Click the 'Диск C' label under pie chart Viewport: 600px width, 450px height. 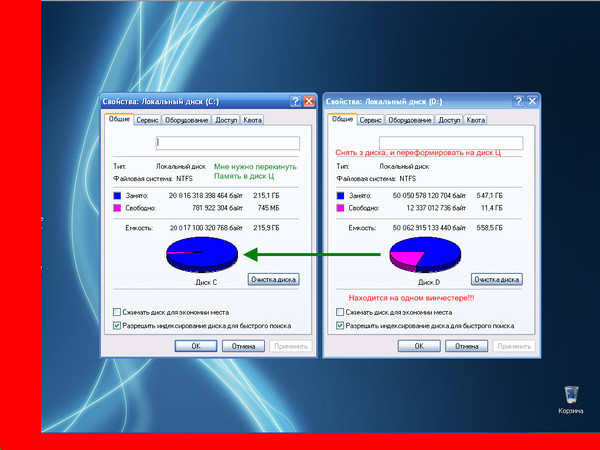[x=206, y=282]
